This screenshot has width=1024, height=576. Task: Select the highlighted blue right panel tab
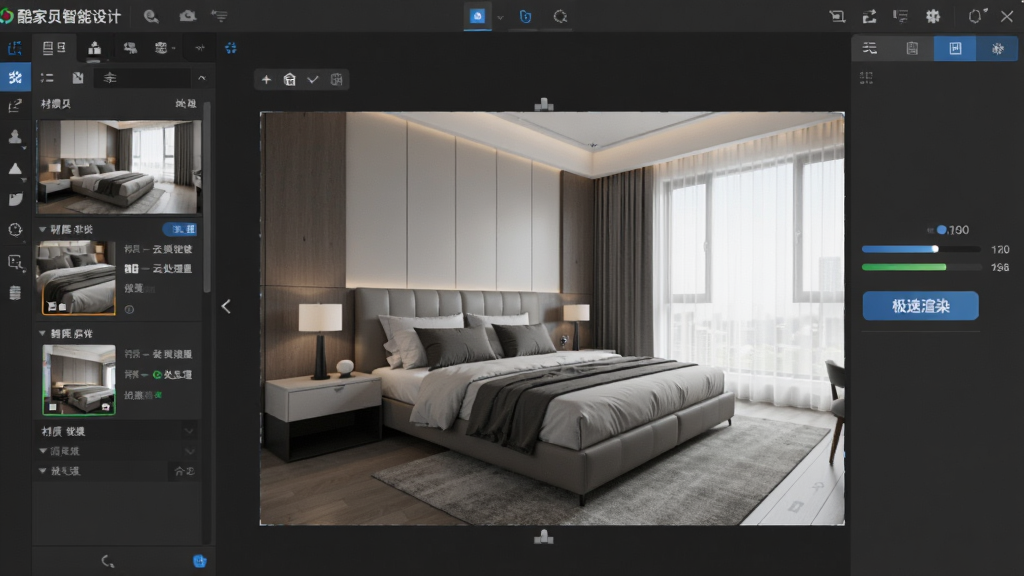pyautogui.click(x=955, y=48)
